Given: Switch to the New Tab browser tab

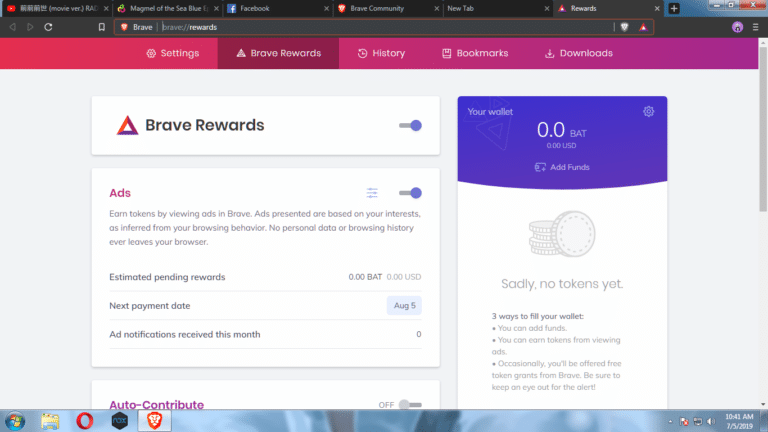Looking at the screenshot, I should point(498,8).
